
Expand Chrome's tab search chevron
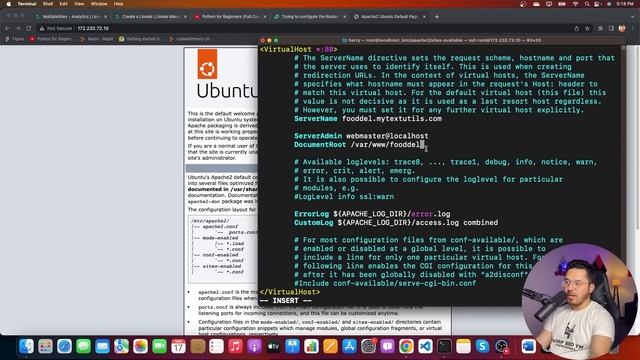[633, 17]
